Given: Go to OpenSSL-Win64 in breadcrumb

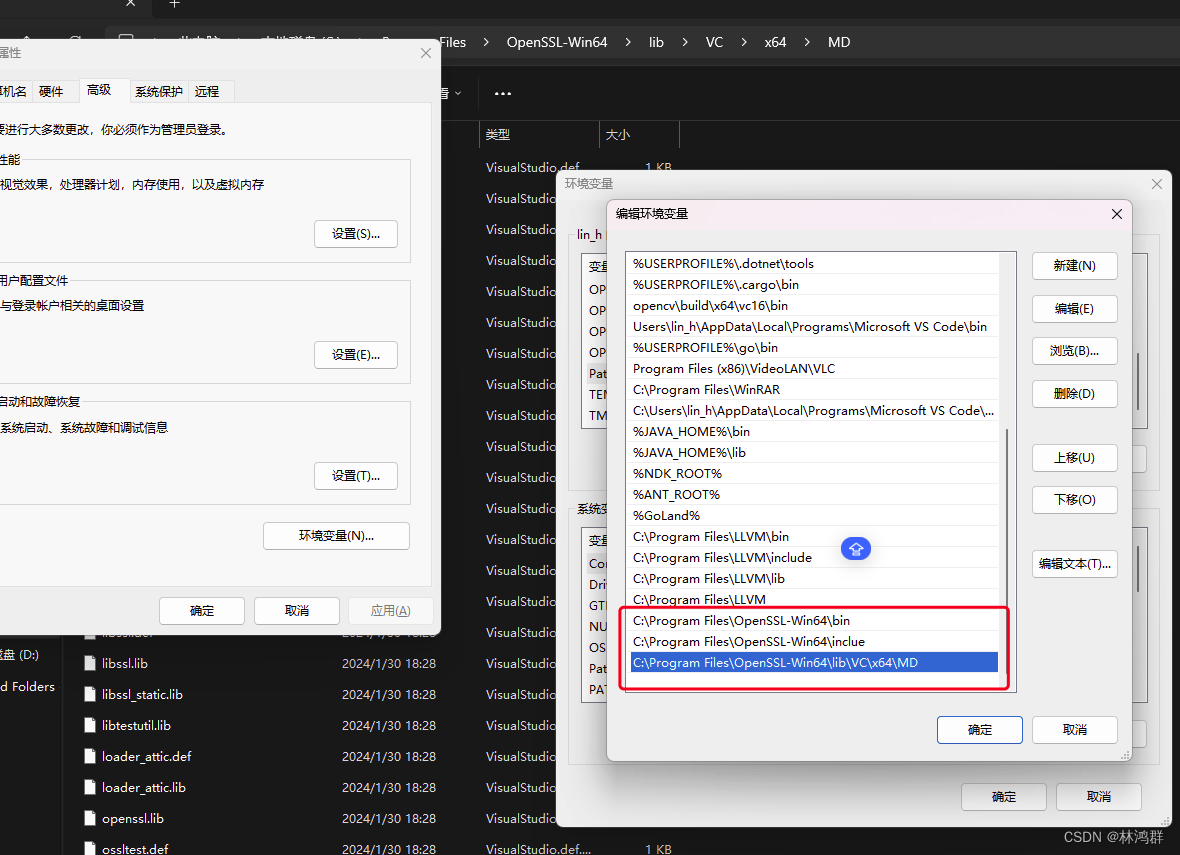Looking at the screenshot, I should [x=557, y=42].
